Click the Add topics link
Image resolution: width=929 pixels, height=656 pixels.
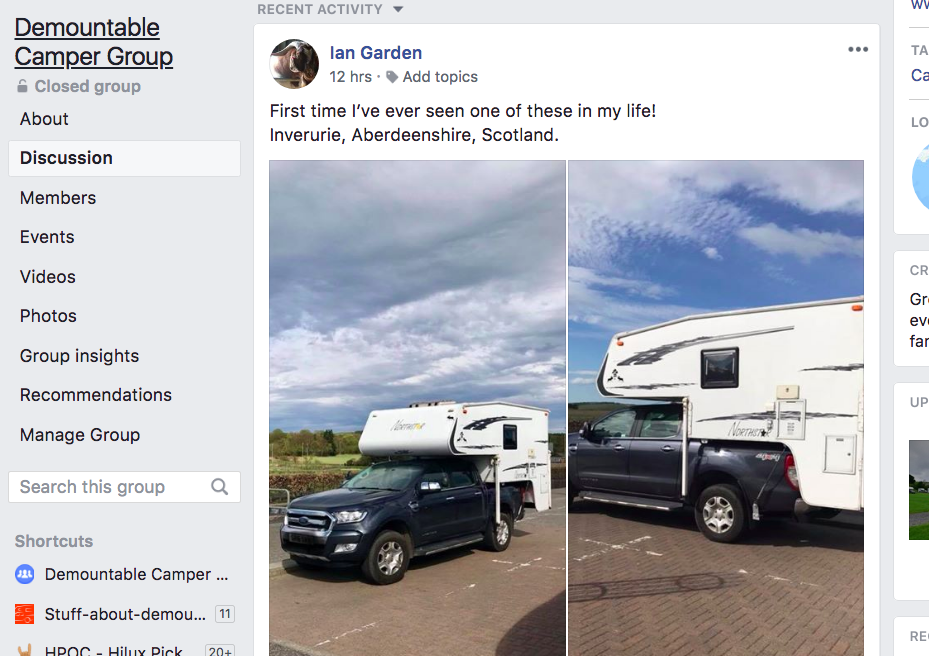coord(440,77)
